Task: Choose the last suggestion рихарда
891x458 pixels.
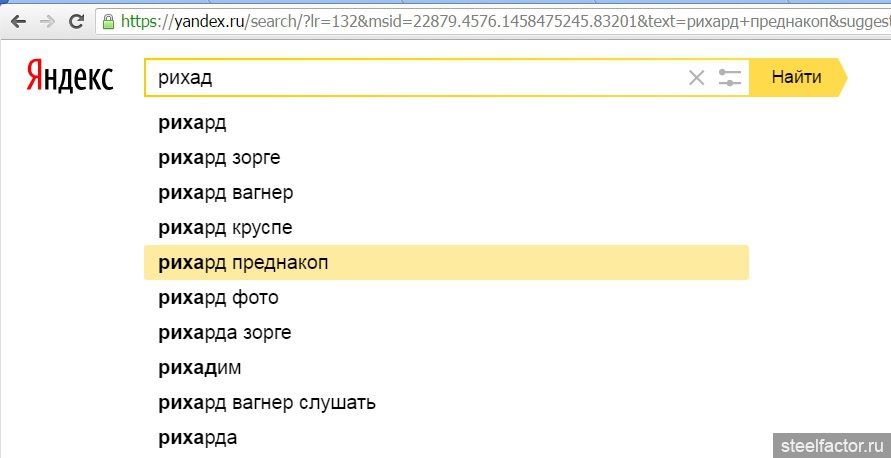Action: (446, 438)
